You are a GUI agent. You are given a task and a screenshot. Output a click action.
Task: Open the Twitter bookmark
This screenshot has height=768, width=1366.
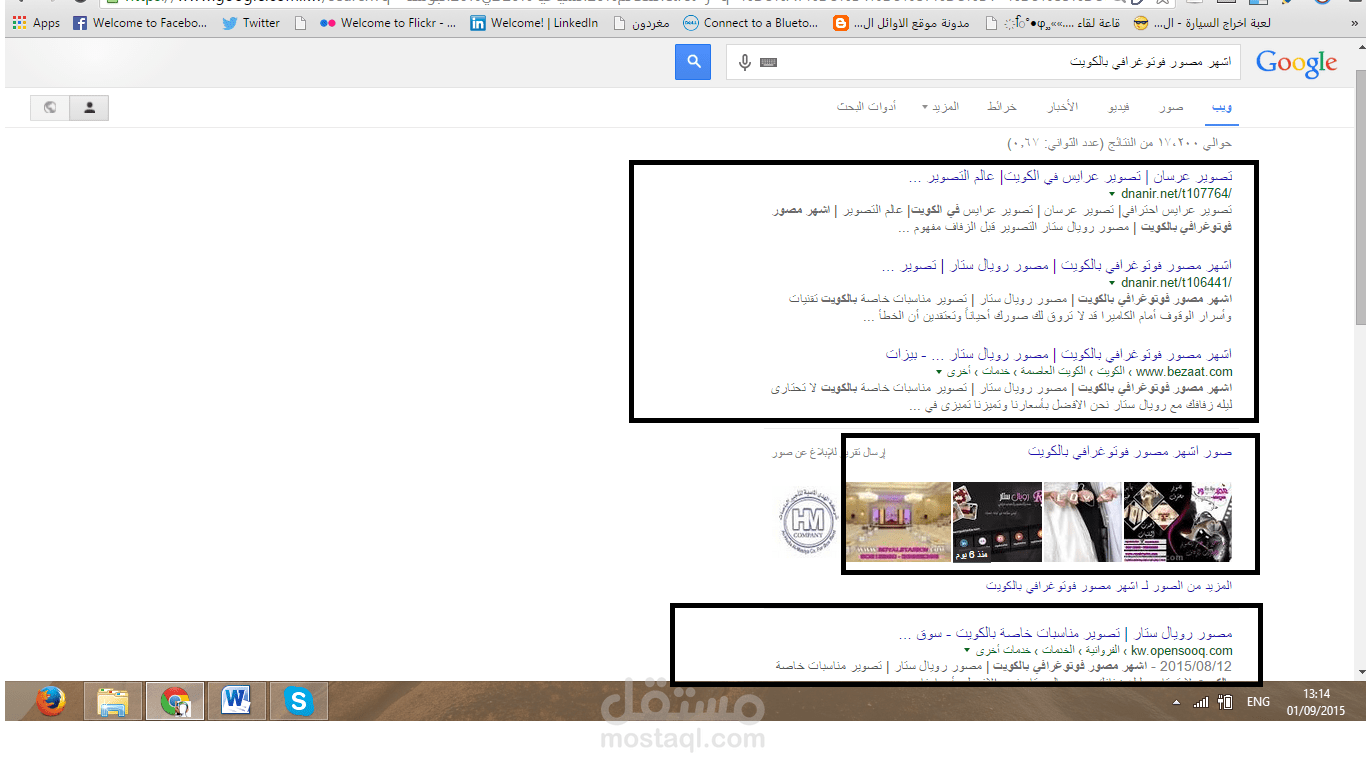pos(251,22)
